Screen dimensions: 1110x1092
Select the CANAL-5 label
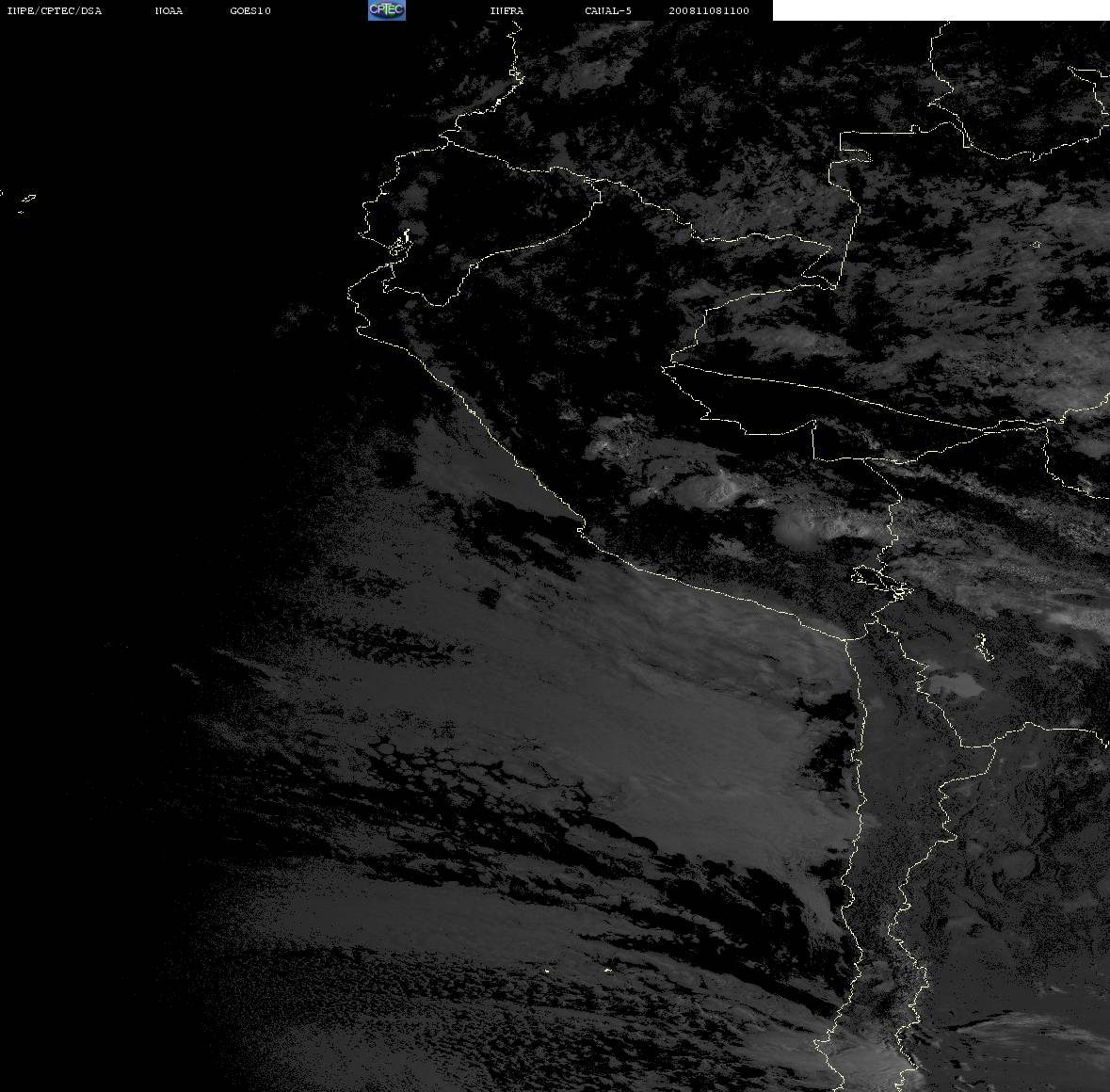coord(608,10)
